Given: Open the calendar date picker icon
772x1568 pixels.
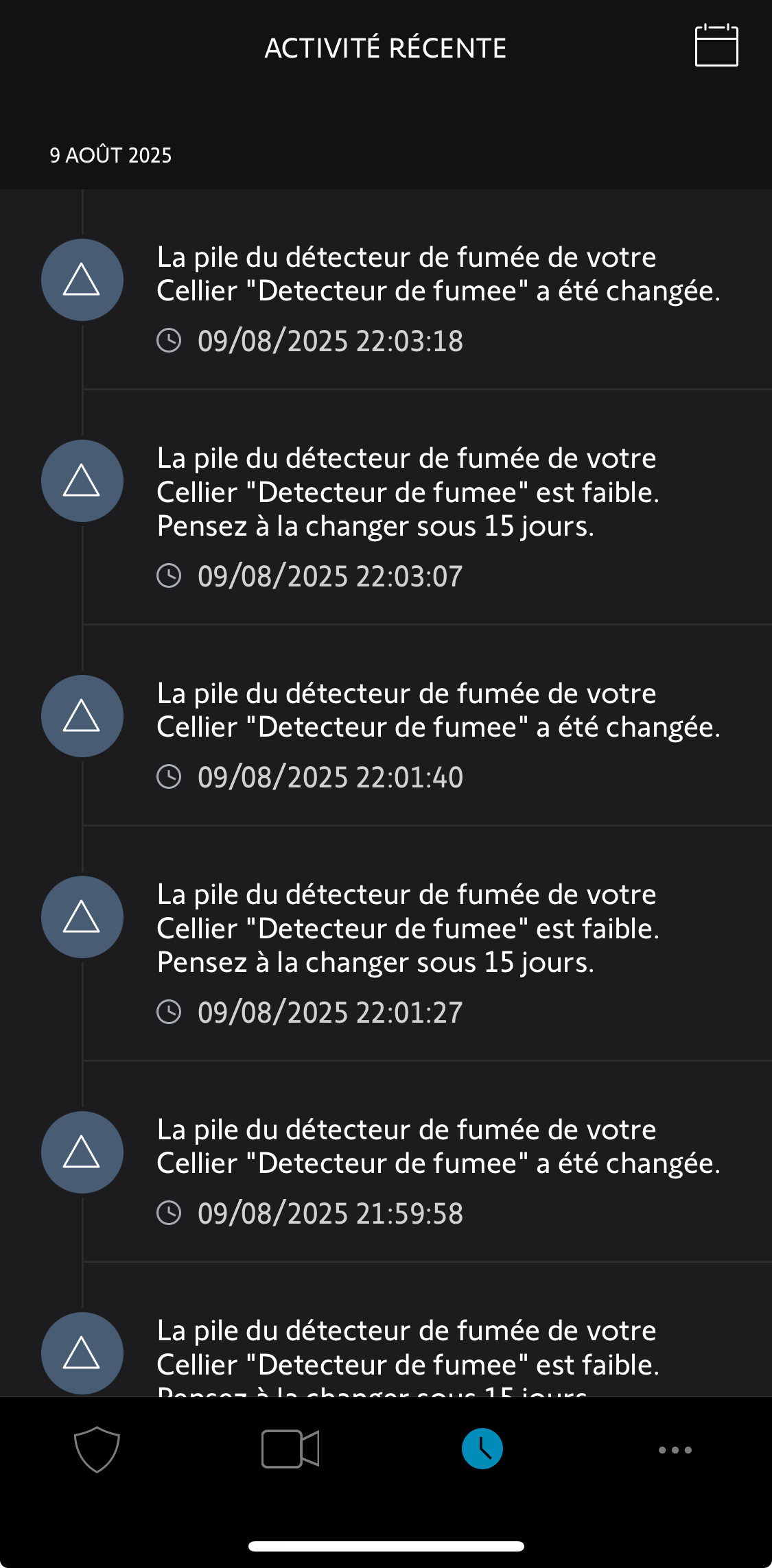Looking at the screenshot, I should coord(716,46).
